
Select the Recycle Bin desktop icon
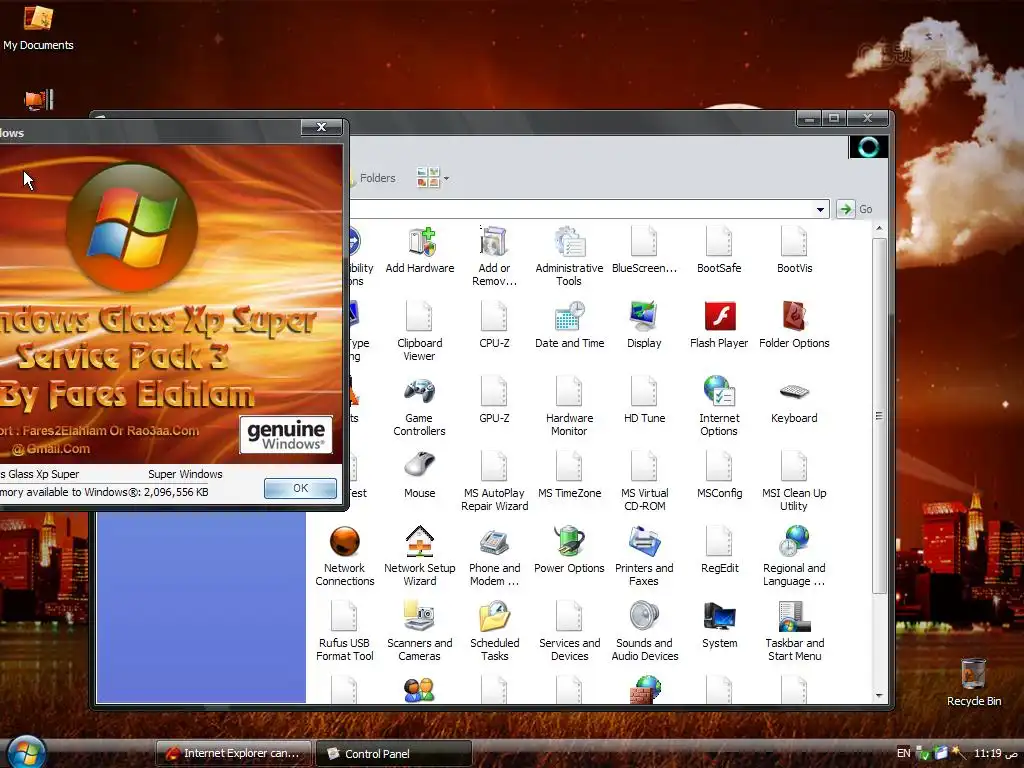(974, 682)
